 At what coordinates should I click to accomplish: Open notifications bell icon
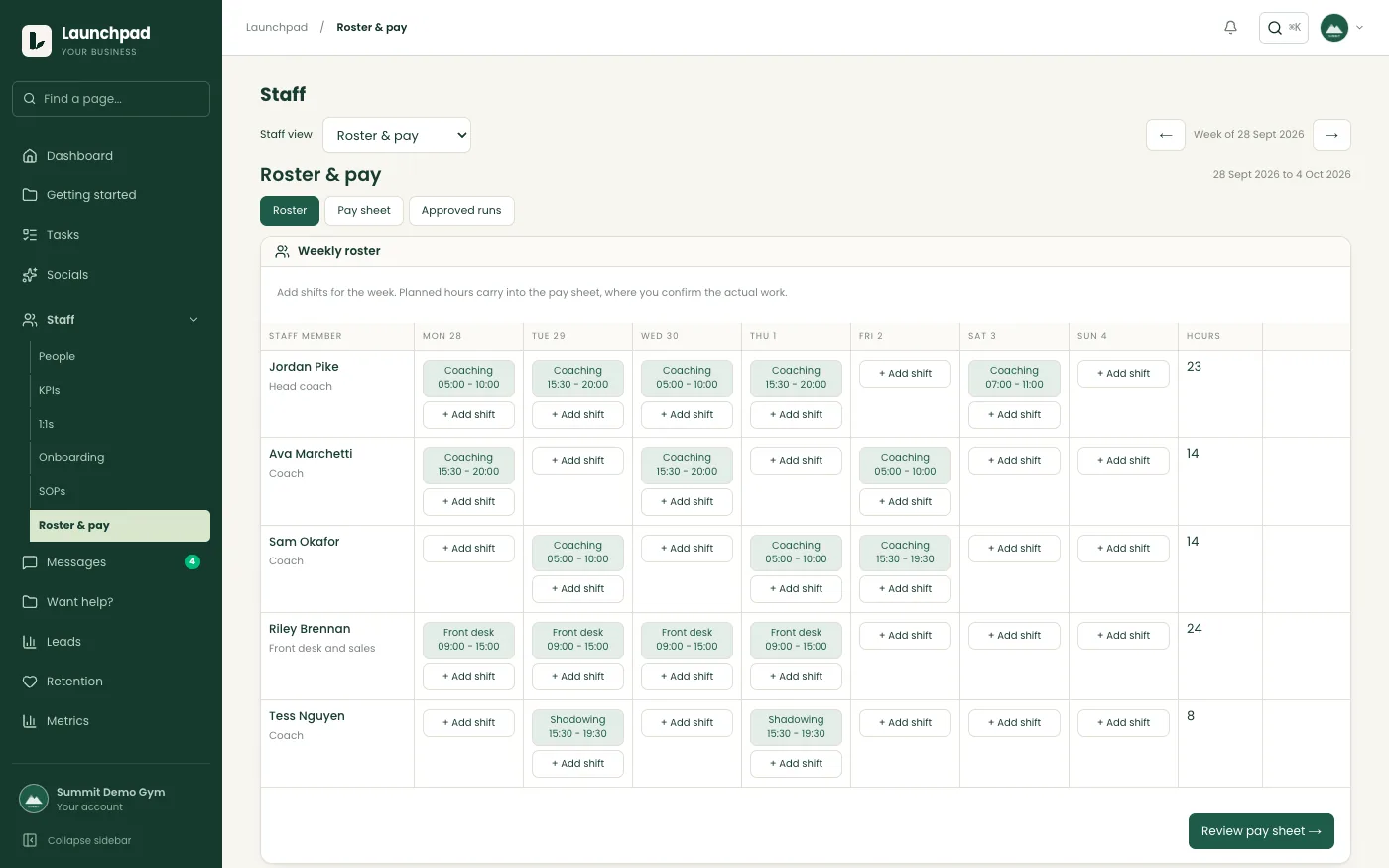tap(1230, 28)
